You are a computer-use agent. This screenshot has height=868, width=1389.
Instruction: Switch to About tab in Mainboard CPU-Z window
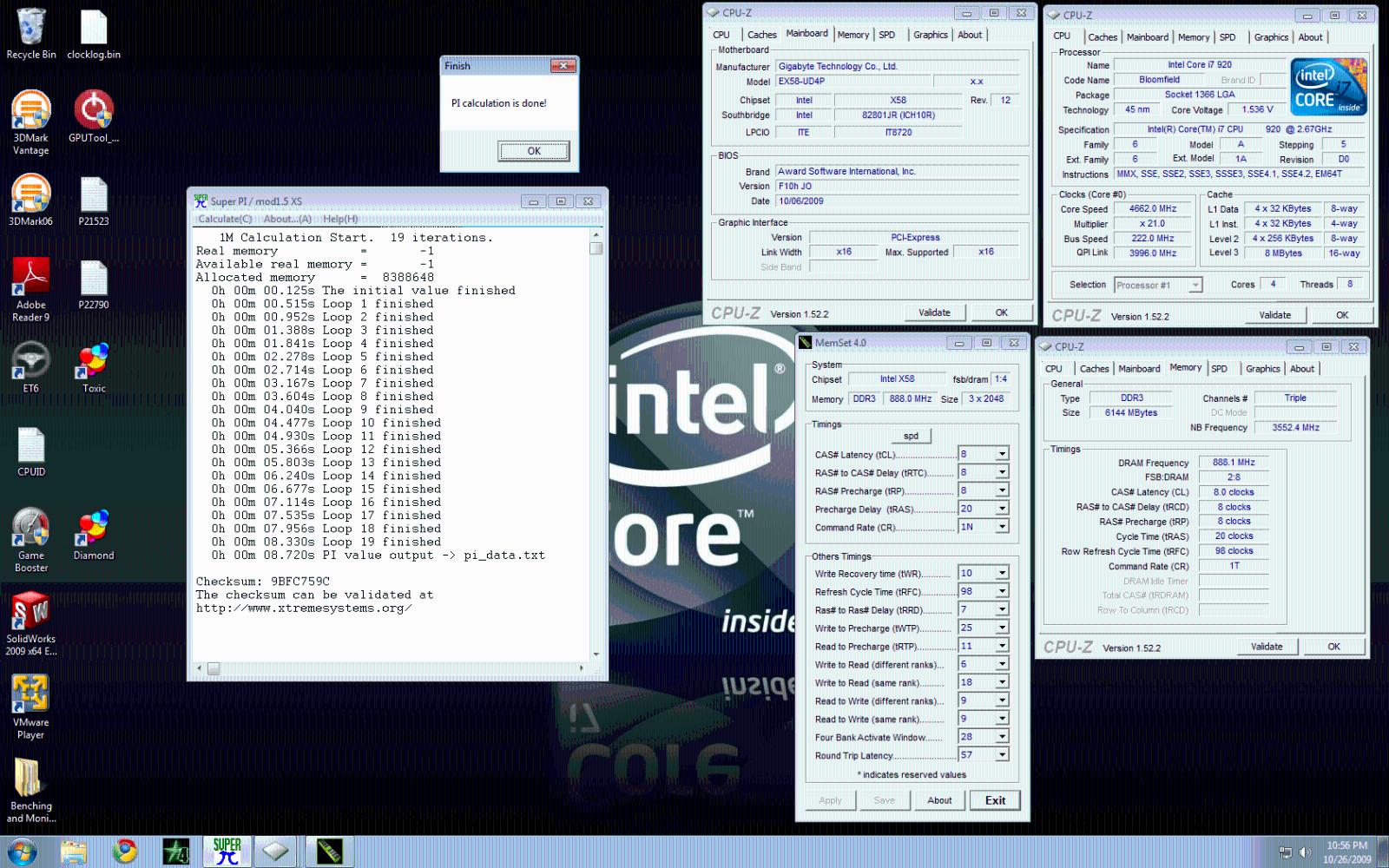(970, 35)
